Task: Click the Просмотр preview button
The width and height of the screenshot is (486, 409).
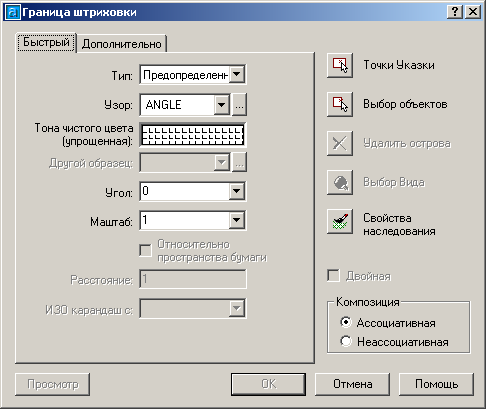Action: (53, 384)
